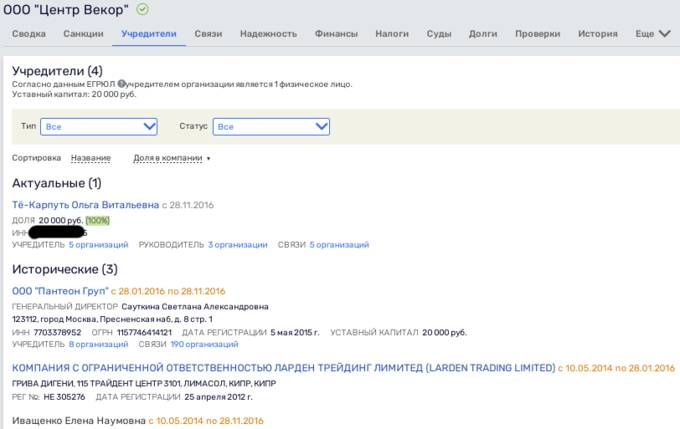Click the Лимасол, Кипр address line
The image size is (680, 429).
pyautogui.click(x=144, y=383)
